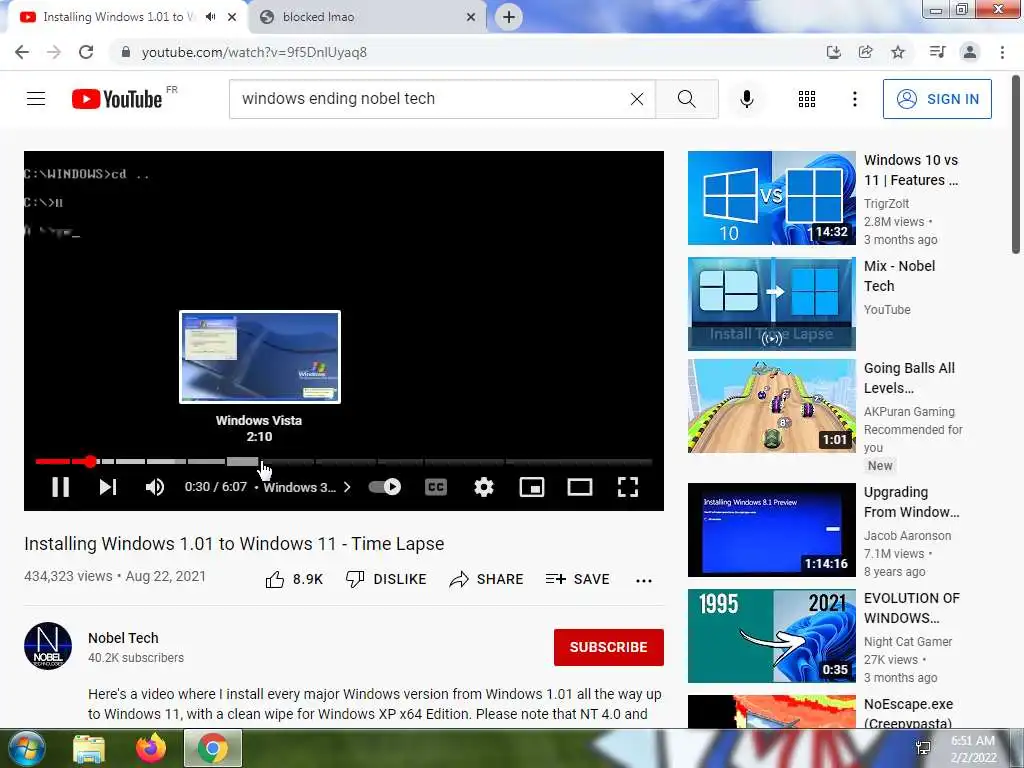1024x768 pixels.
Task: Open YouTube settings three-dot menu
Action: (854, 99)
